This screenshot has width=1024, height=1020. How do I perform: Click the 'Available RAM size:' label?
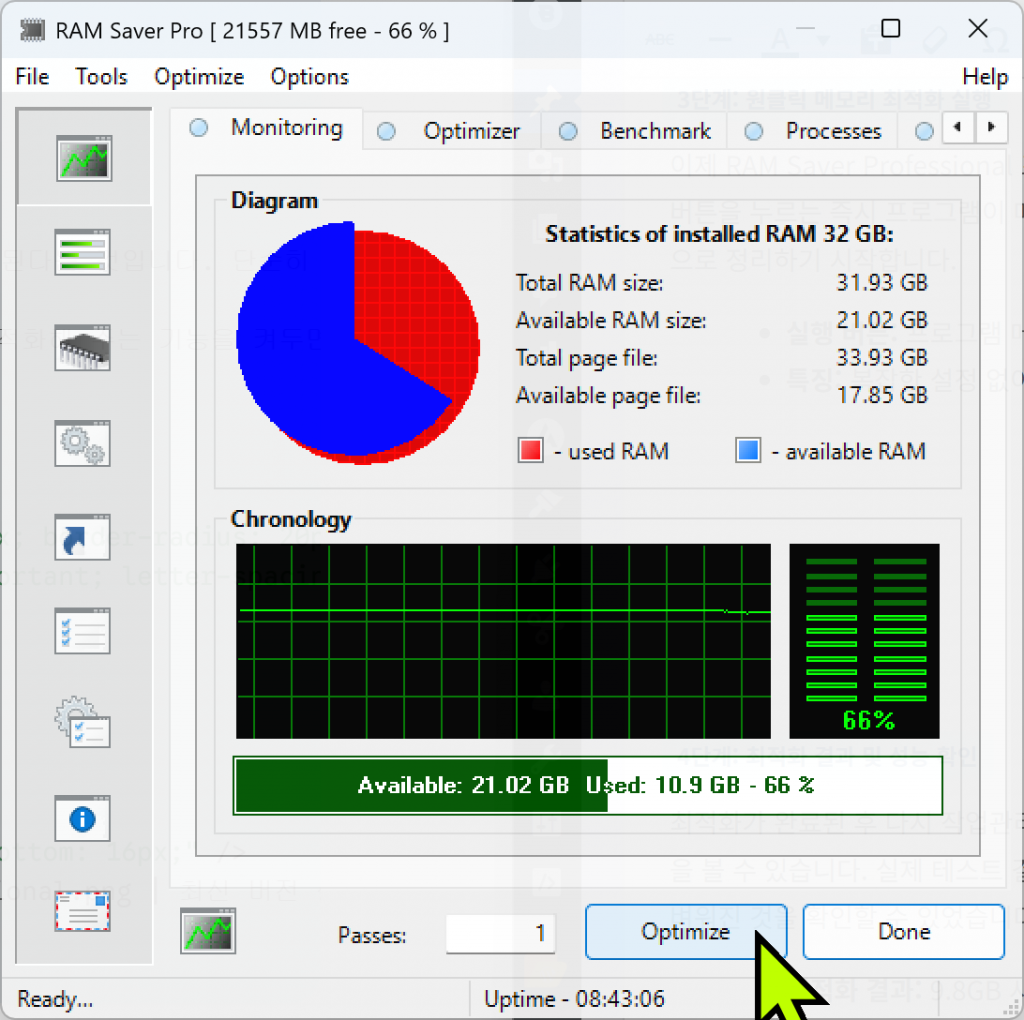611,321
